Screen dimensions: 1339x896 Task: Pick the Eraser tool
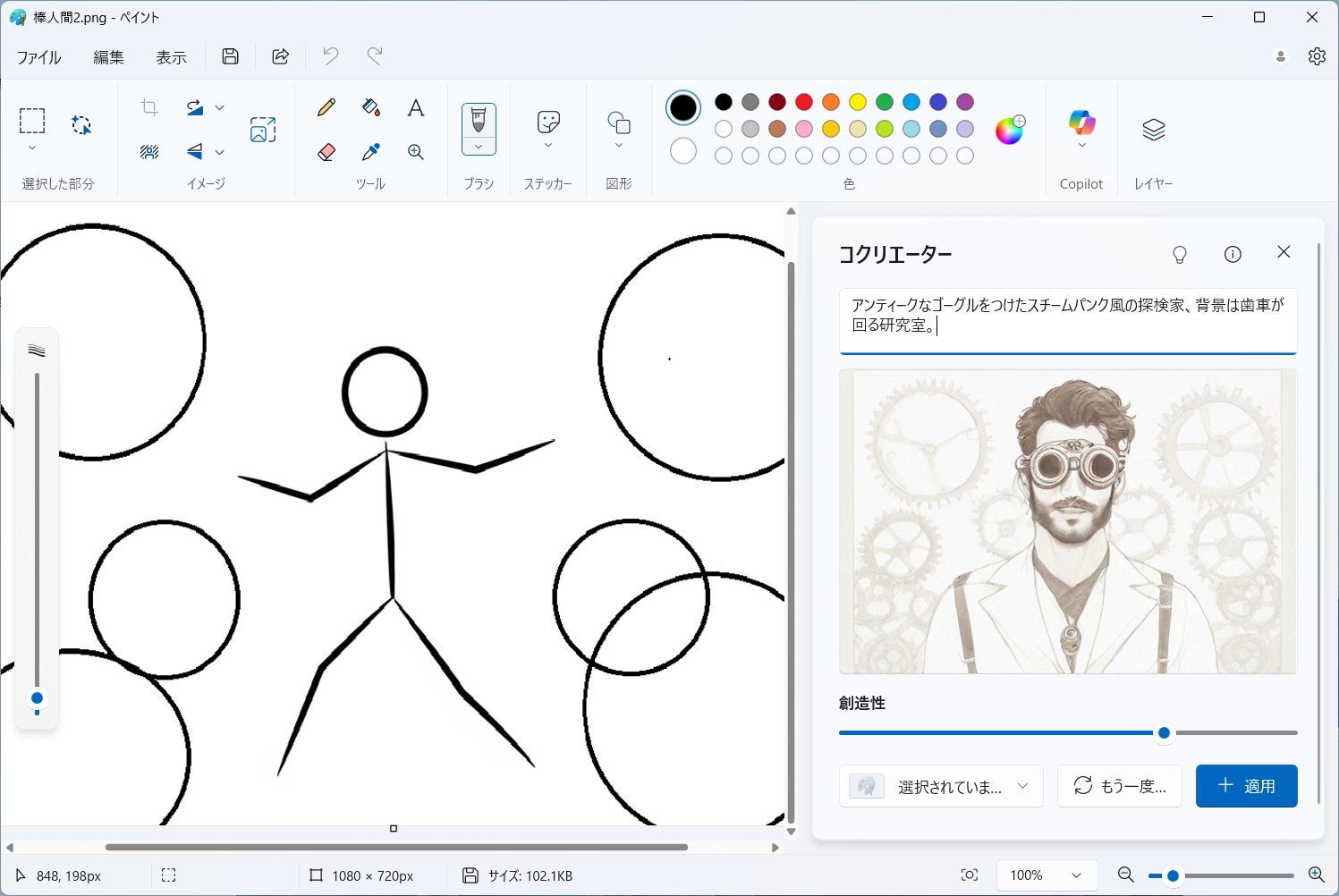coord(326,152)
